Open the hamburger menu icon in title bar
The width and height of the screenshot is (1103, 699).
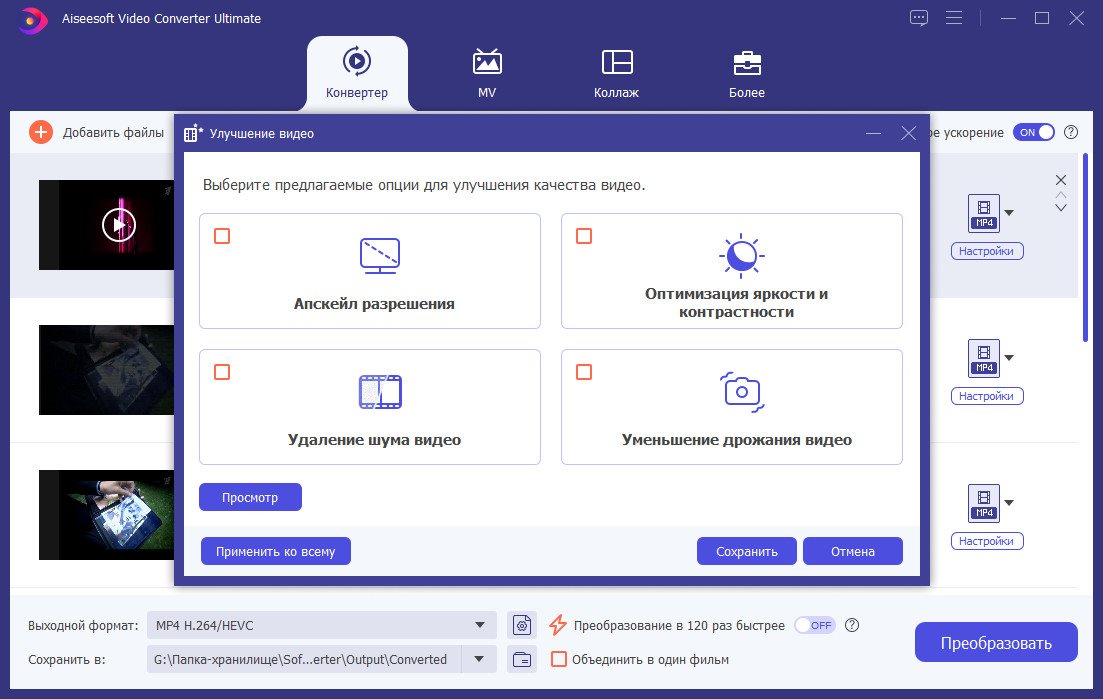[954, 18]
